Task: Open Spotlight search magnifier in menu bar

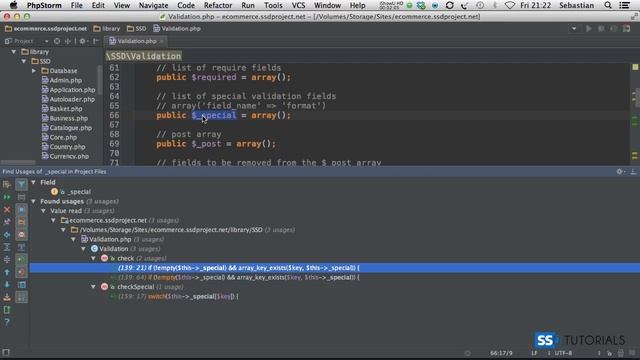Action: pos(608,5)
